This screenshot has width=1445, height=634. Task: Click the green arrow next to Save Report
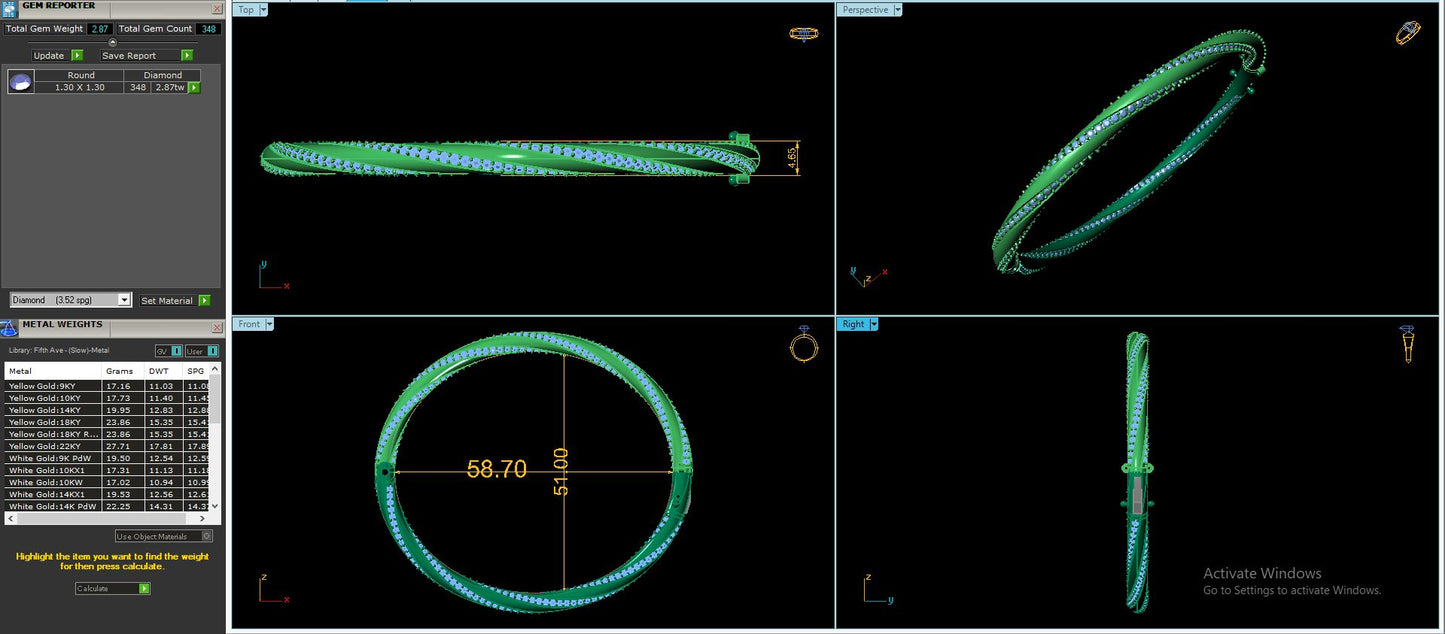(187, 56)
